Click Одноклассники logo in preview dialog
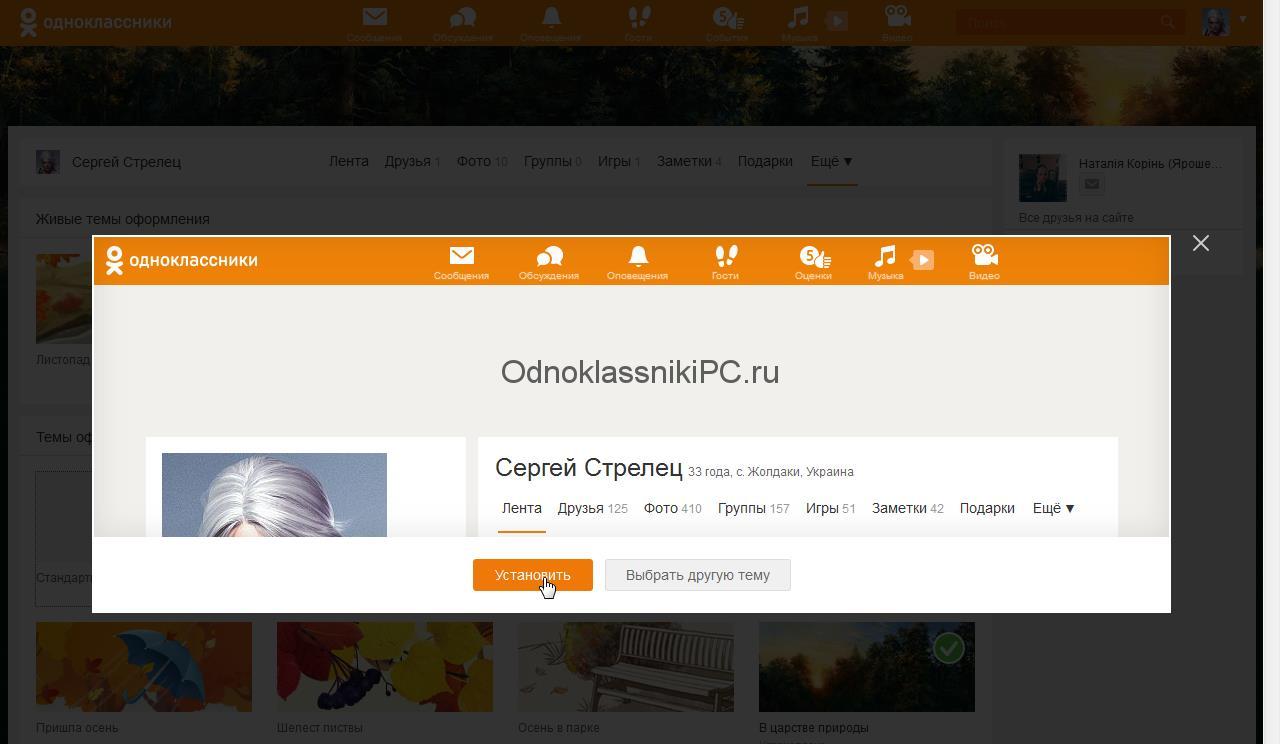Image resolution: width=1280 pixels, height=744 pixels. pyautogui.click(x=182, y=260)
